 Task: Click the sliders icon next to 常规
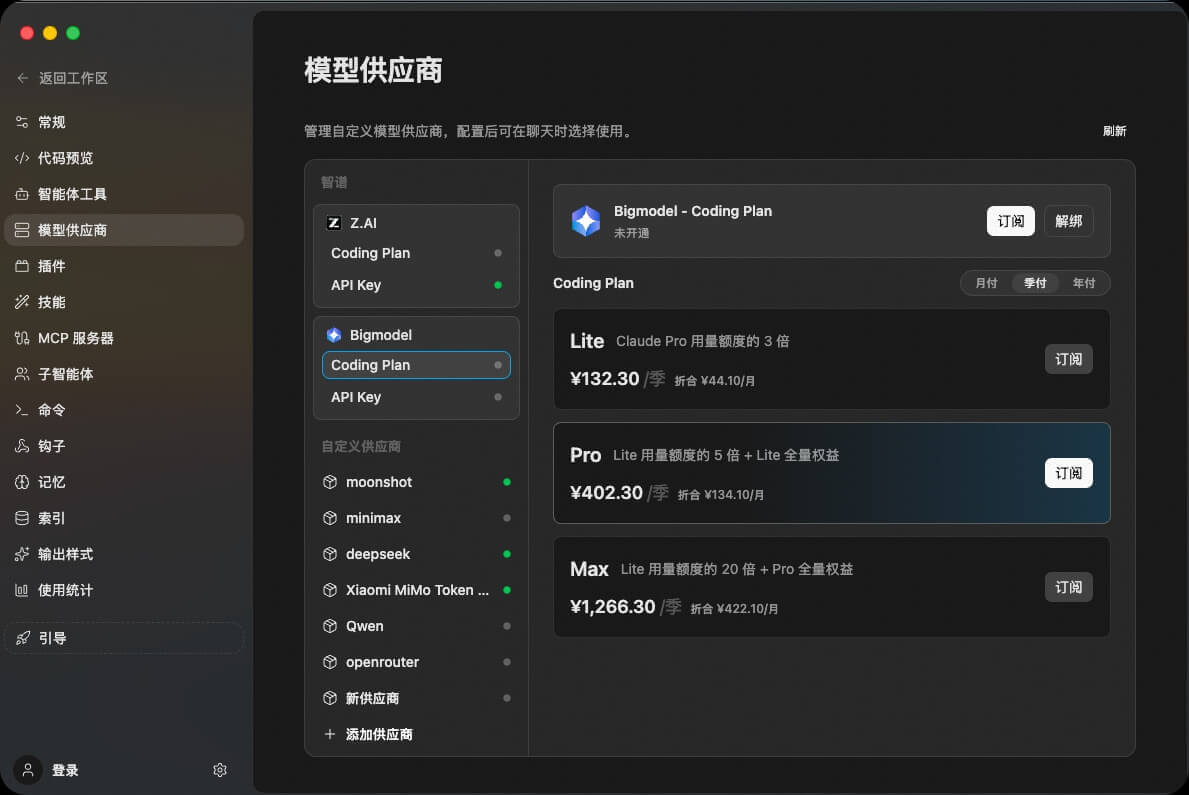22,122
